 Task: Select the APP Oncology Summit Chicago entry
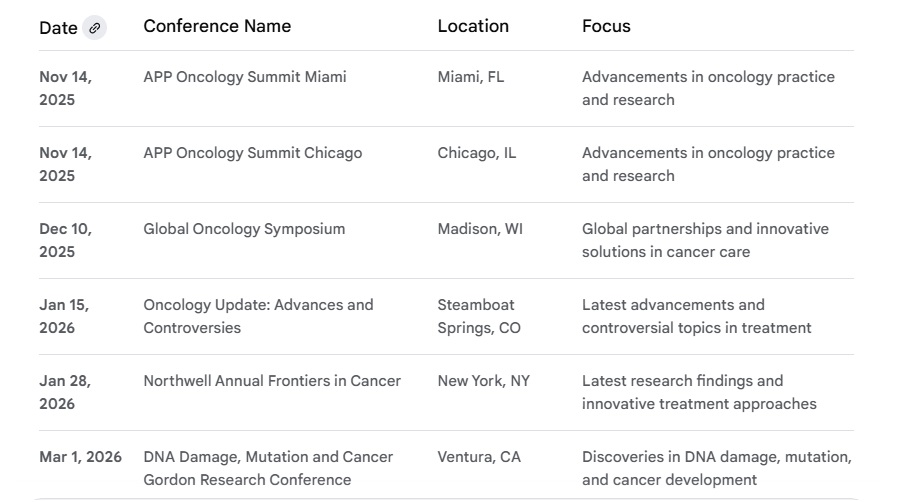[253, 153]
